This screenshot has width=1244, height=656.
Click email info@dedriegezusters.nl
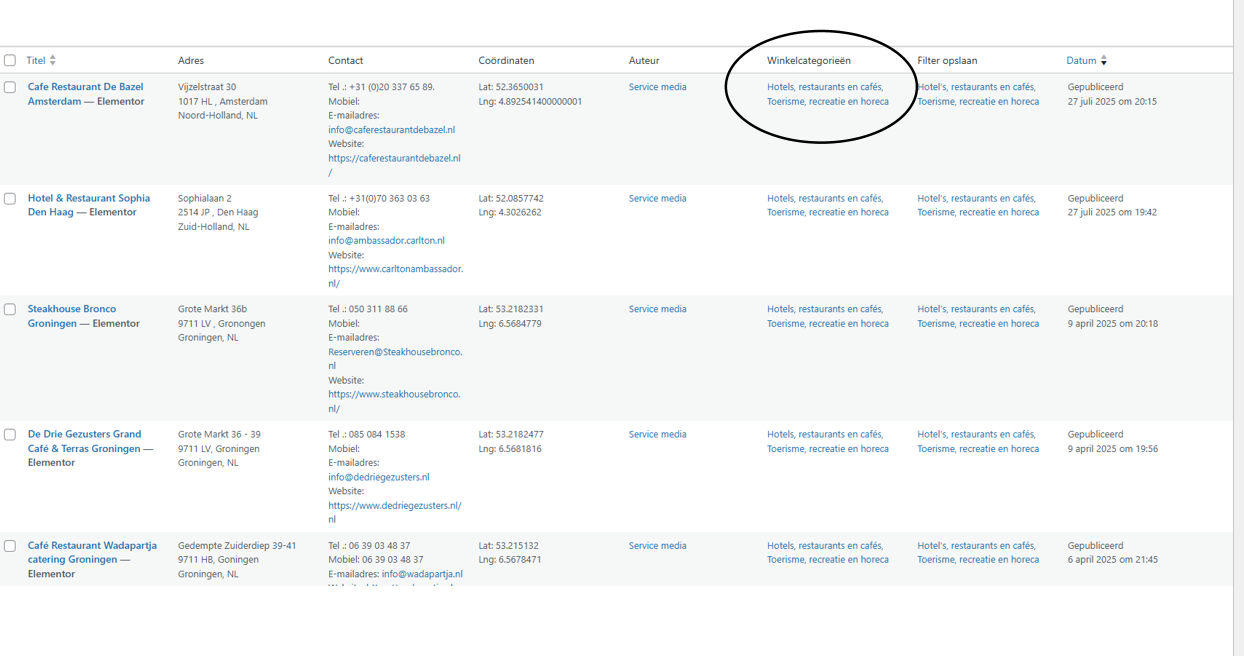[378, 477]
